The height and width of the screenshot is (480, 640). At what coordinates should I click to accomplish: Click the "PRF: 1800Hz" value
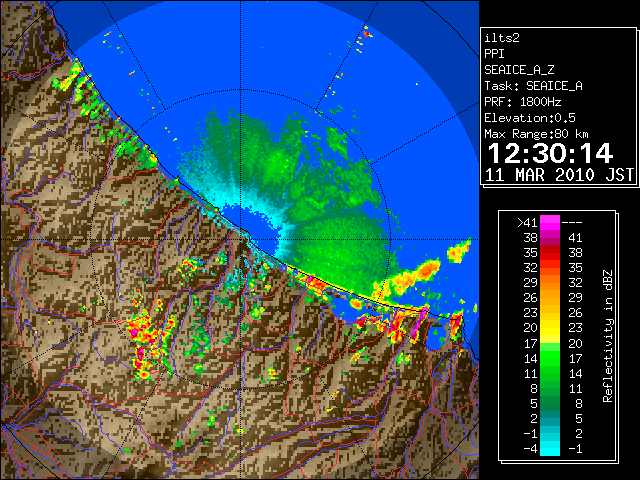pyautogui.click(x=522, y=102)
